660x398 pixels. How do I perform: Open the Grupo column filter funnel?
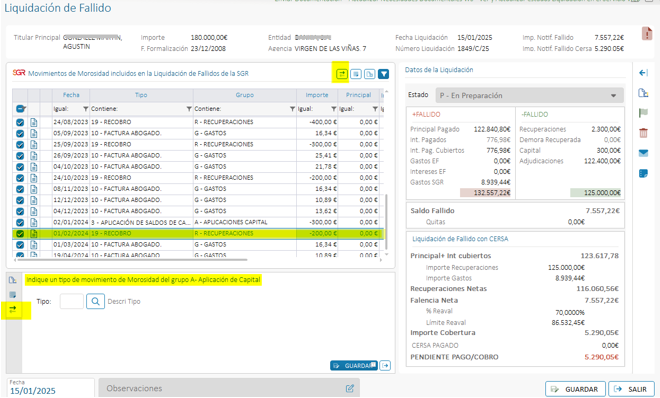(292, 109)
